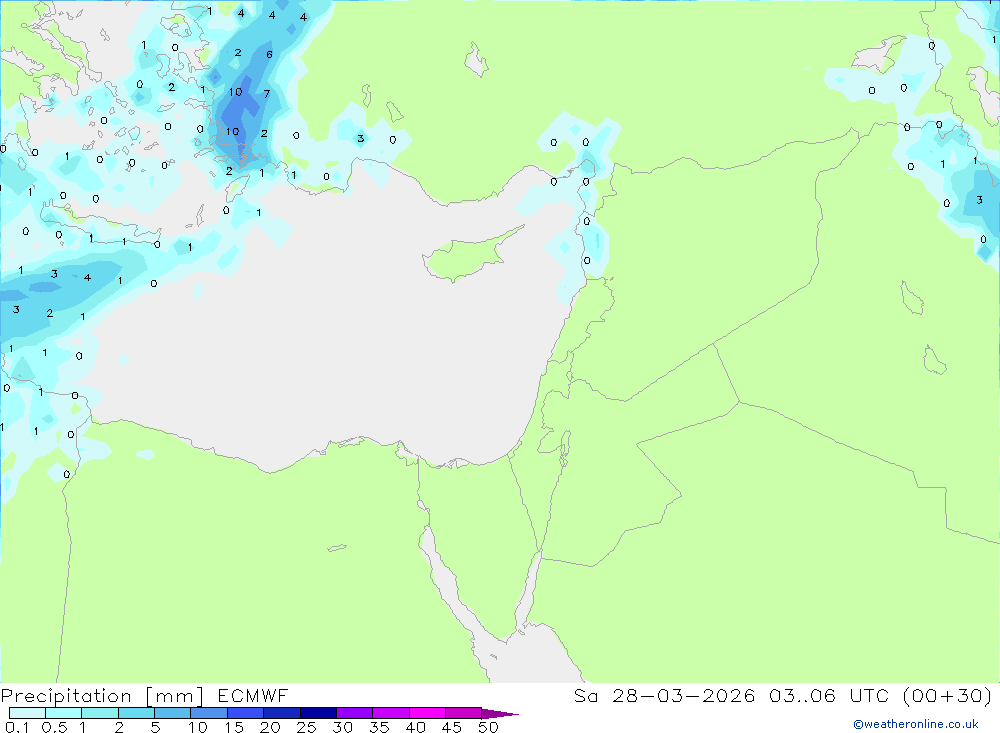Click the legend swatch between 5 and 10
This screenshot has width=1000, height=733.
[x=172, y=713]
